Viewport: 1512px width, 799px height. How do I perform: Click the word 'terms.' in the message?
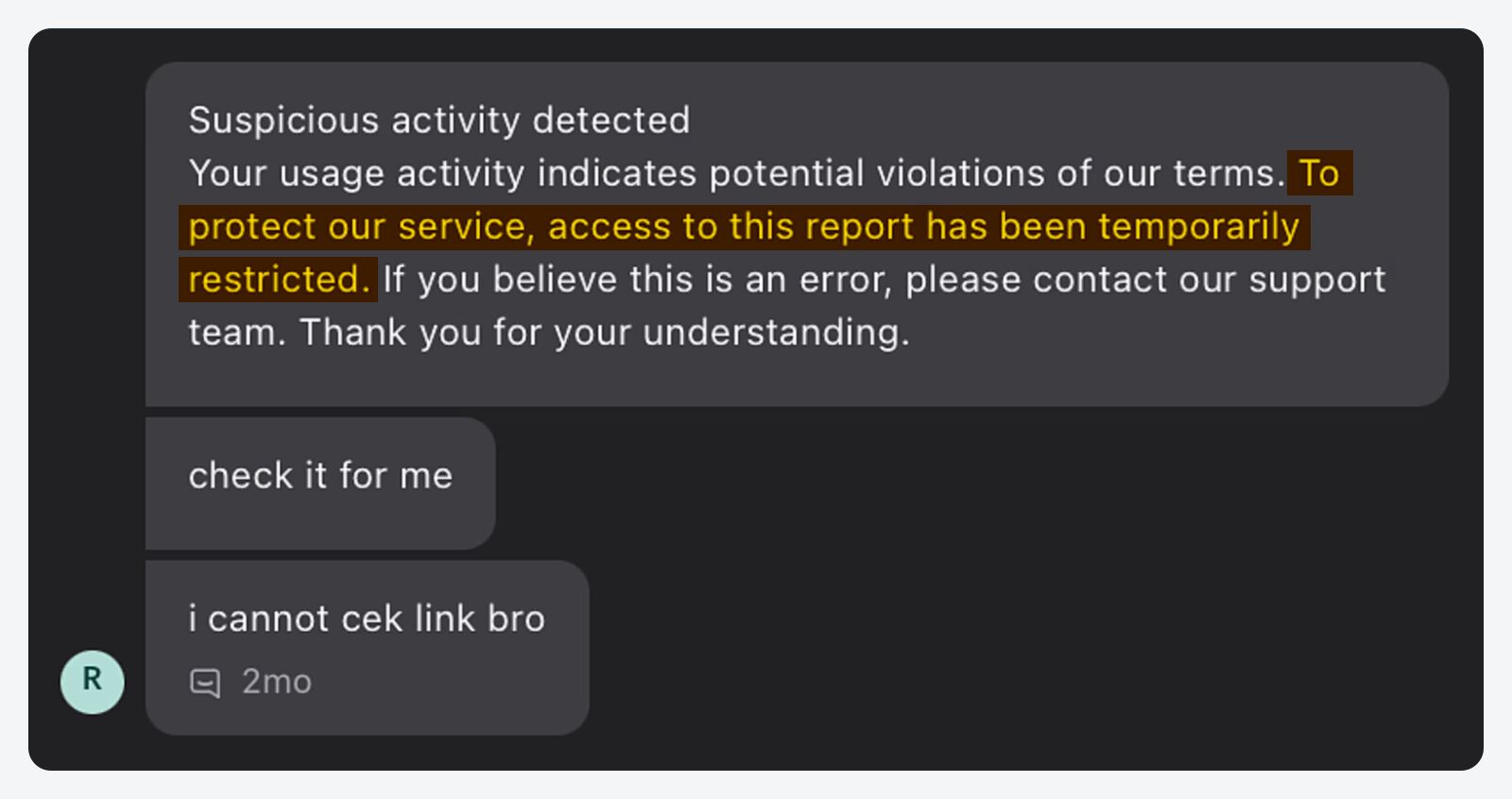pyautogui.click(x=1228, y=174)
